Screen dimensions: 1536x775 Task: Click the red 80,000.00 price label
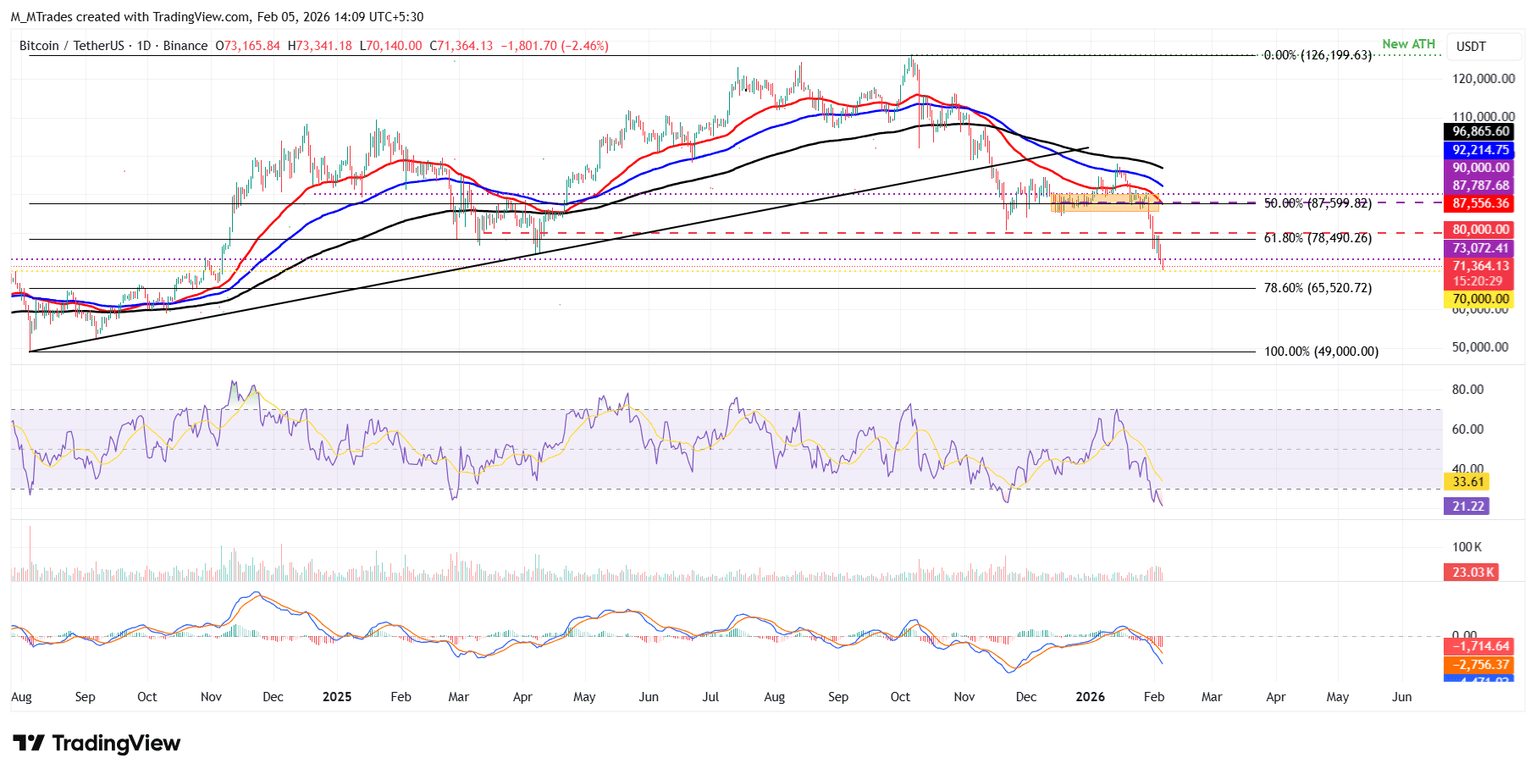(x=1478, y=230)
